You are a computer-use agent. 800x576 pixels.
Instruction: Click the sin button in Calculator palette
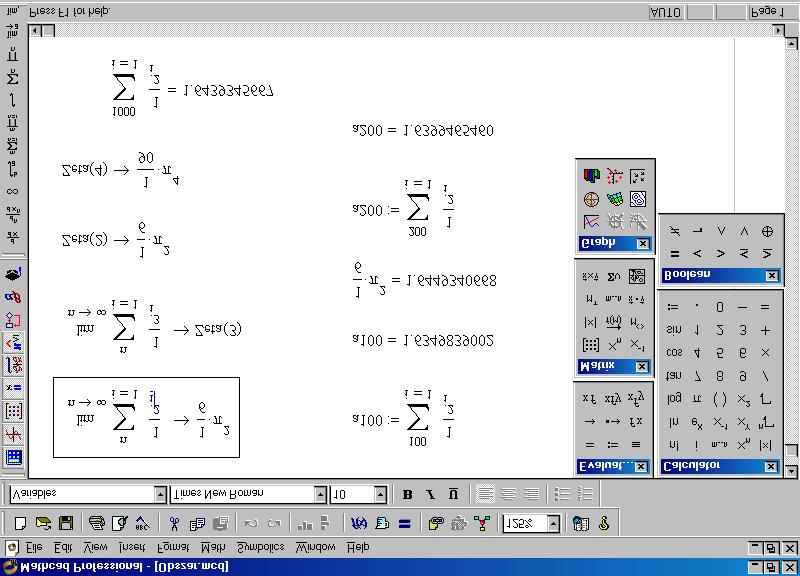point(673,330)
